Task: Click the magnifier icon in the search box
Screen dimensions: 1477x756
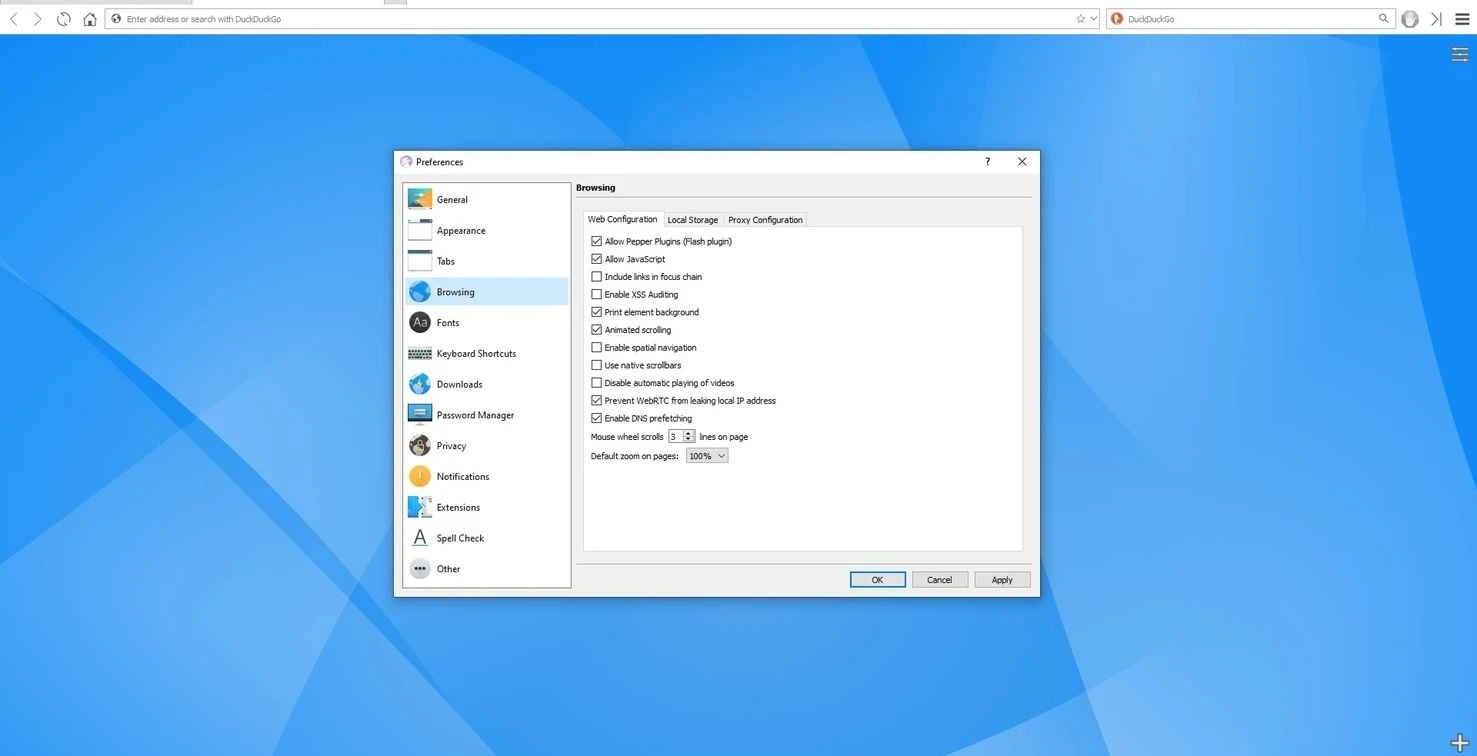Action: [1384, 19]
